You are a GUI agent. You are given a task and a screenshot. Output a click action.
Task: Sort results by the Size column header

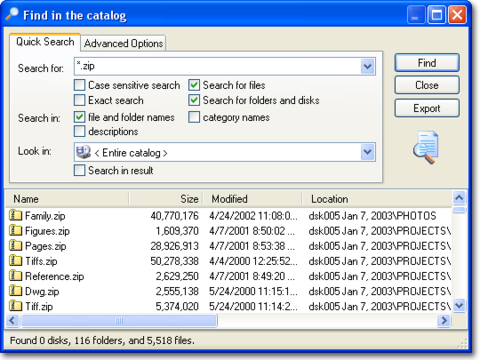click(x=166, y=199)
